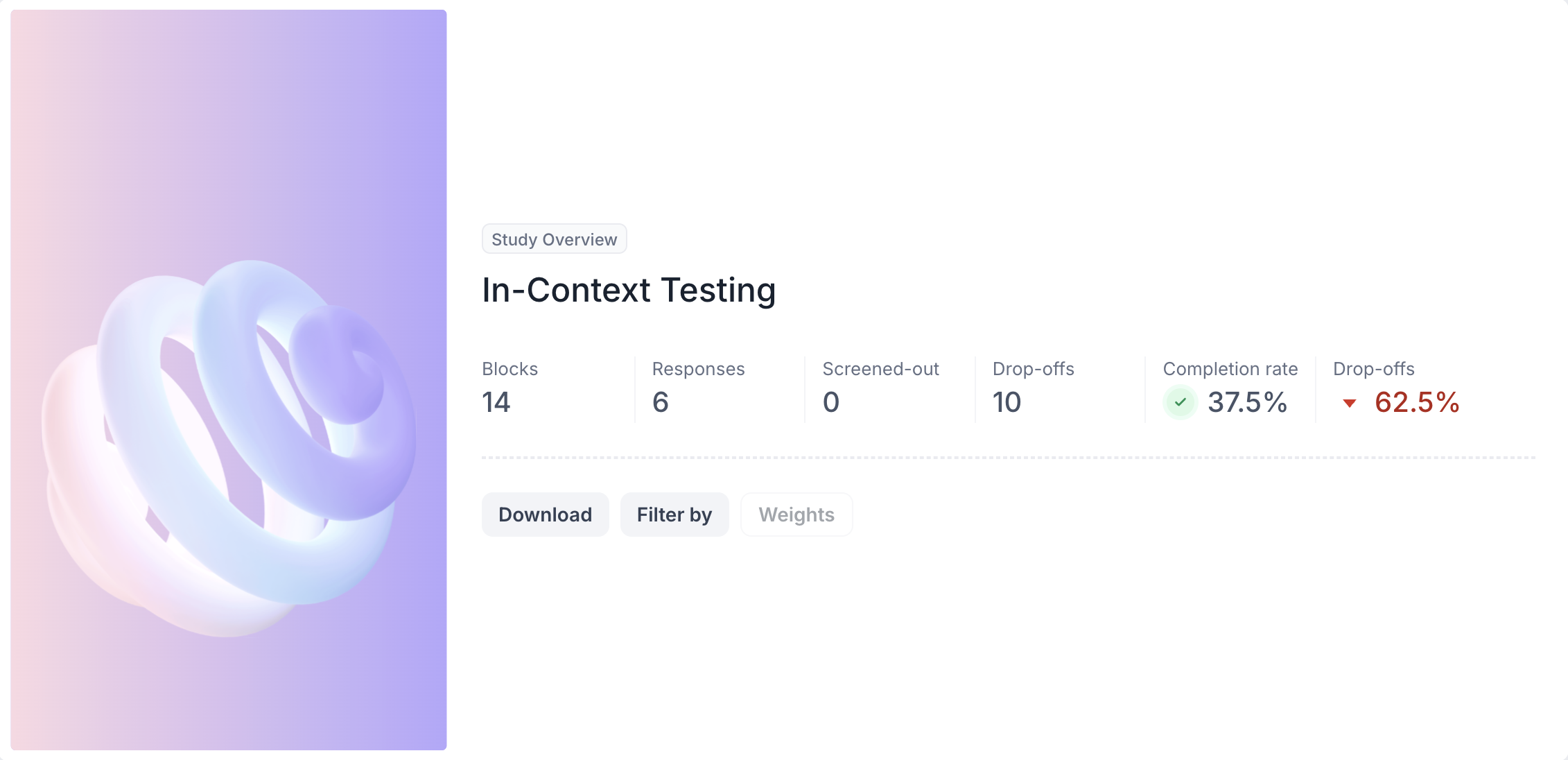The image size is (1568, 760).
Task: Select the Blocks value of 14
Action: [496, 402]
